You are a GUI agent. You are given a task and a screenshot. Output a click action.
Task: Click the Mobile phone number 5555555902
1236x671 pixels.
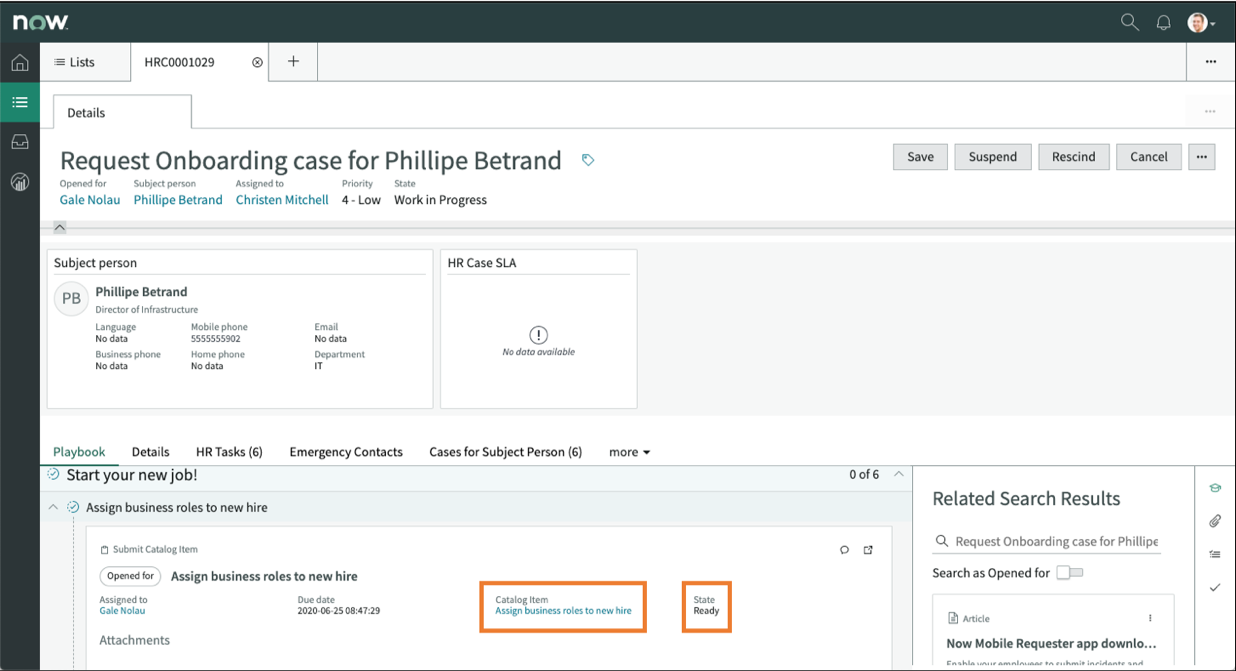pos(218,339)
